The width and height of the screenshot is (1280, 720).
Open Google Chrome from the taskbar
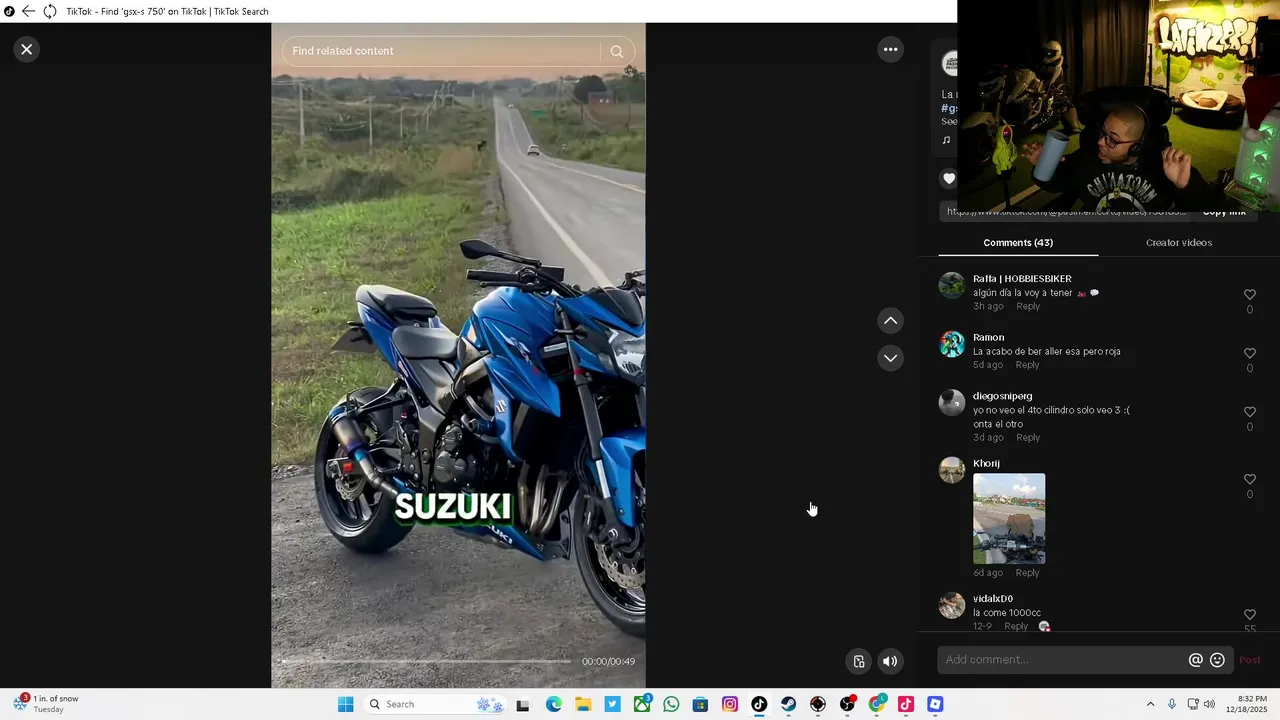(877, 704)
